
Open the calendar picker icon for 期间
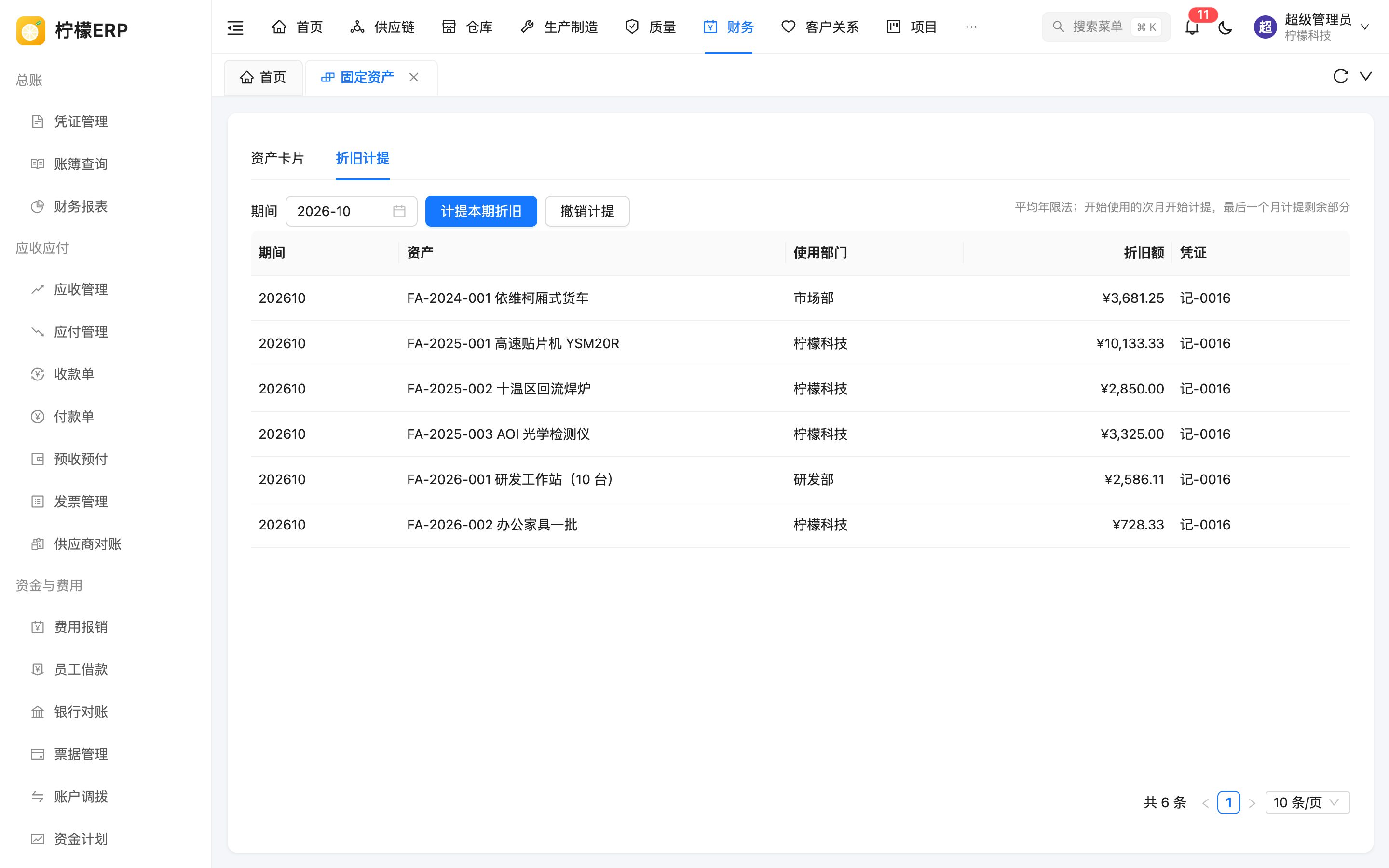pyautogui.click(x=399, y=211)
